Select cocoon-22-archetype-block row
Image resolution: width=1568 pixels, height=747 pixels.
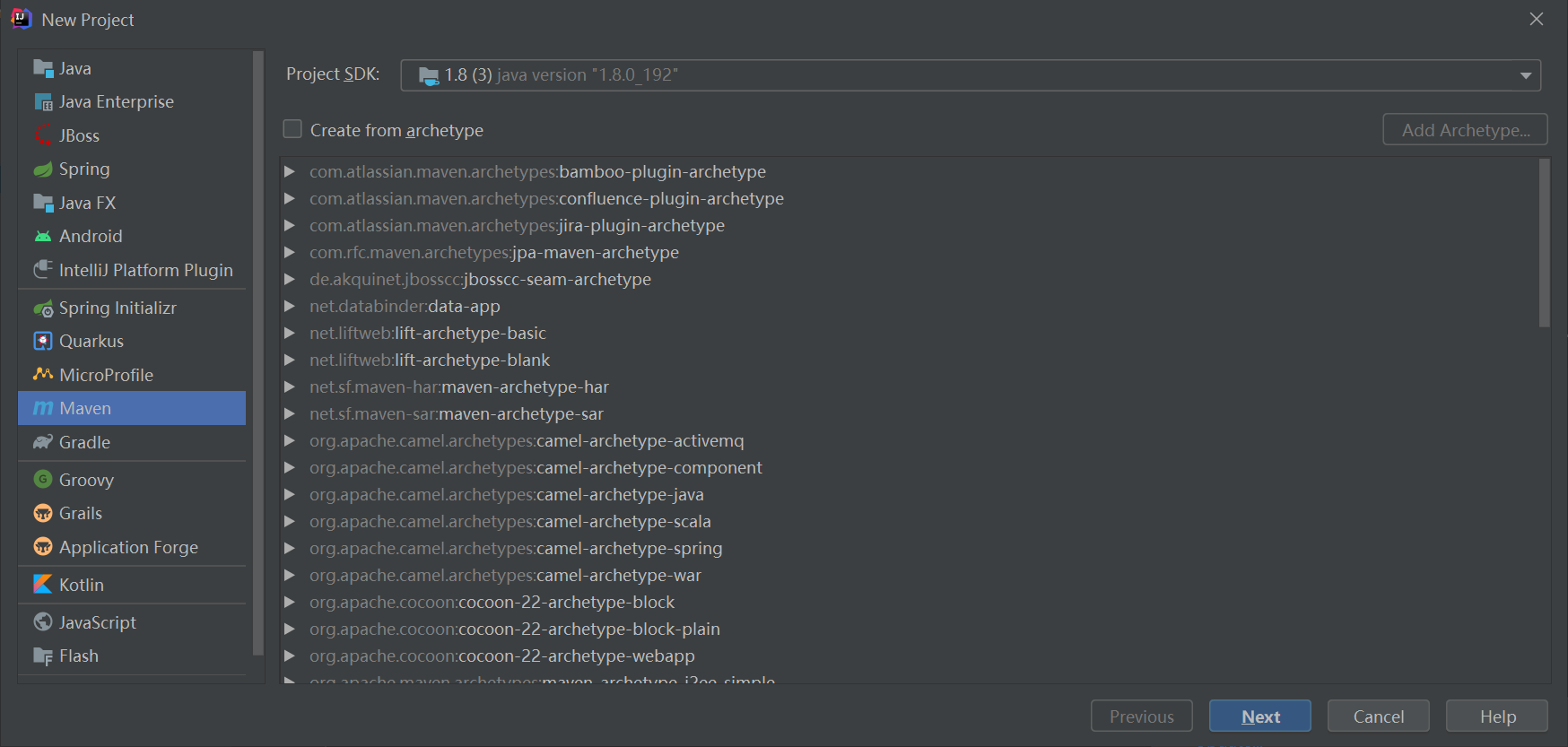tap(909, 602)
